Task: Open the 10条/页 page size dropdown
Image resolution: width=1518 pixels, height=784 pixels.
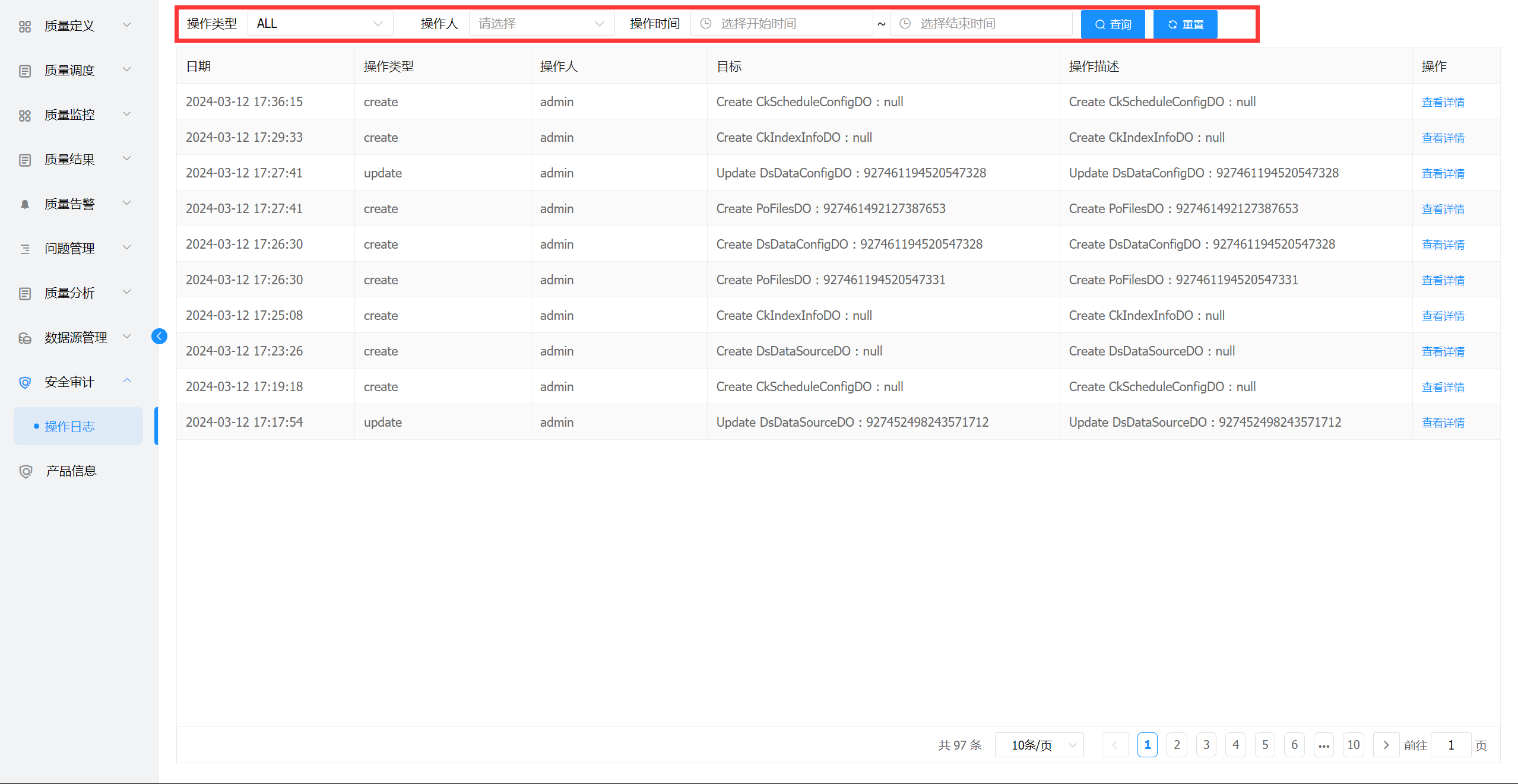Action: point(1038,745)
